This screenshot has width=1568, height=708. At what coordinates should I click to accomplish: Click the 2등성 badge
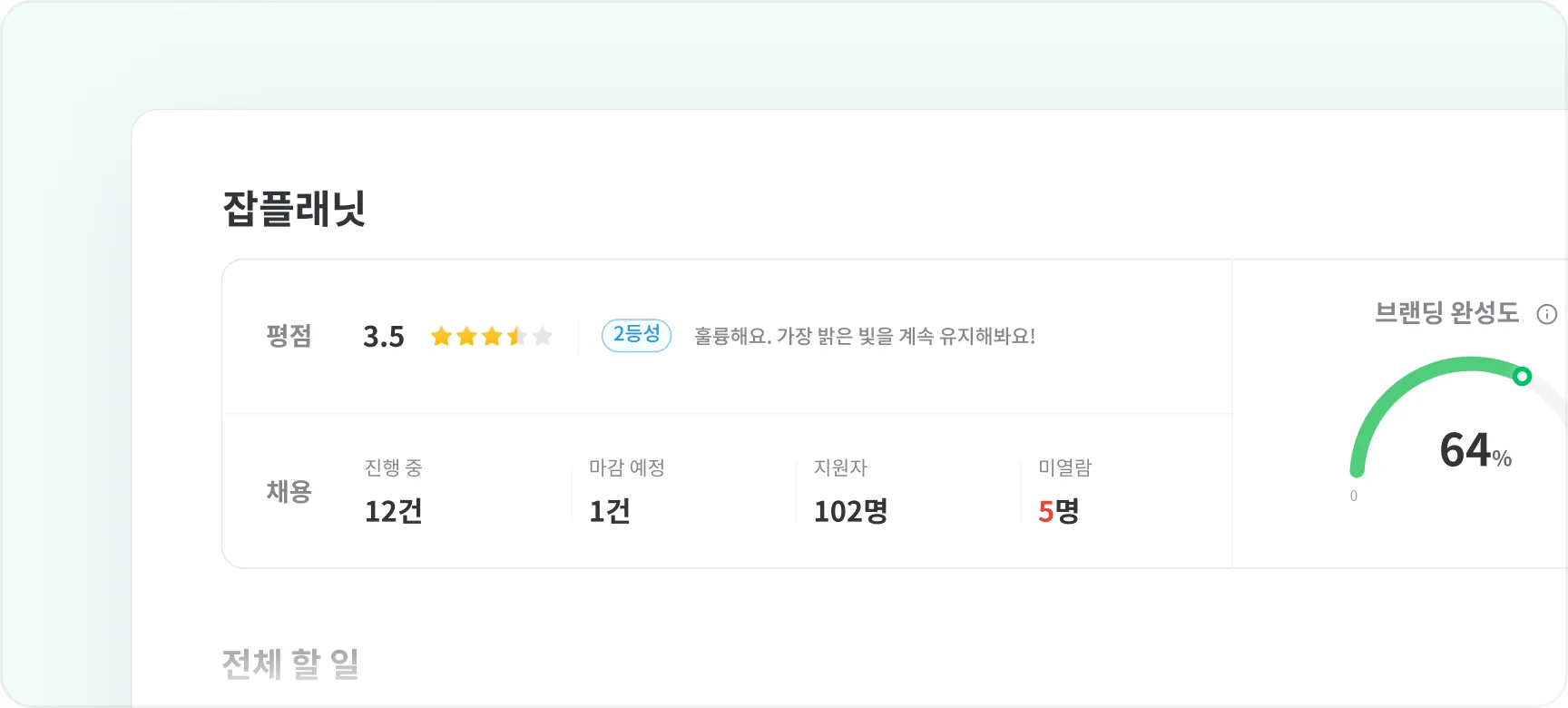coord(636,335)
